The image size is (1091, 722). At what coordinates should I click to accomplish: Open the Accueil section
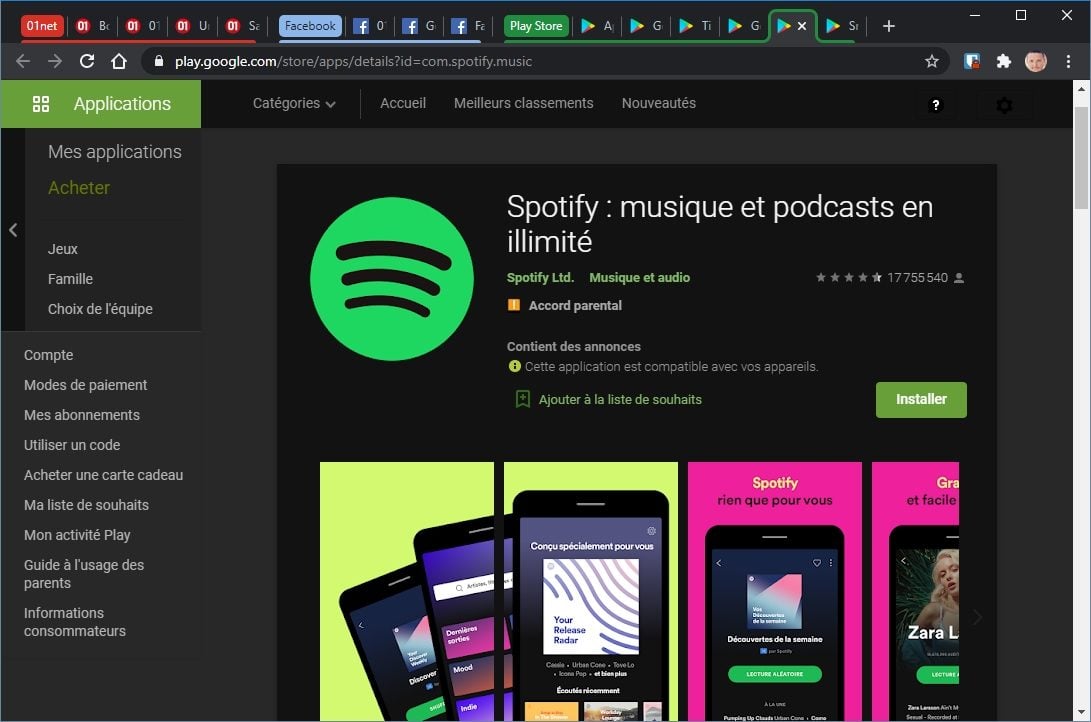[403, 103]
